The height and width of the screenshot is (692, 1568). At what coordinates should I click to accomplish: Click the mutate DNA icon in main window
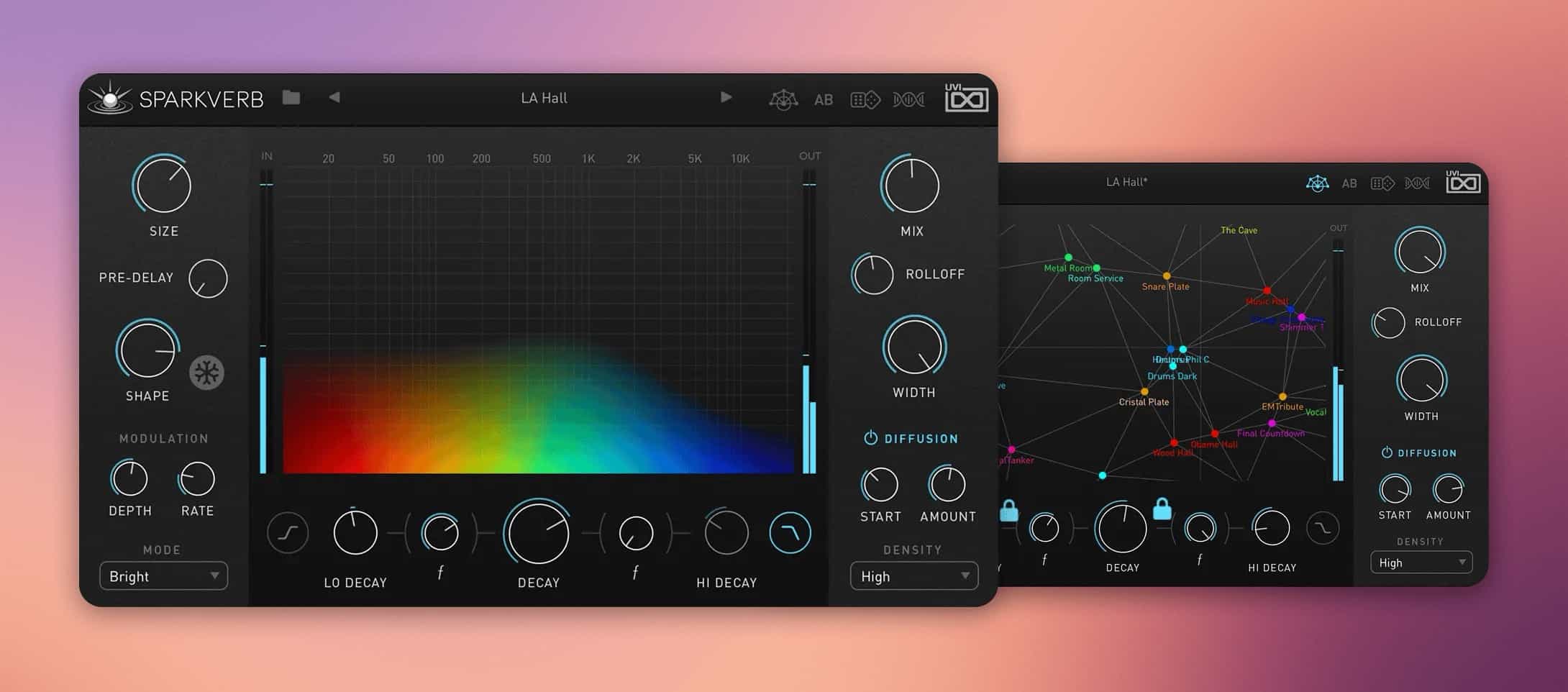click(908, 100)
